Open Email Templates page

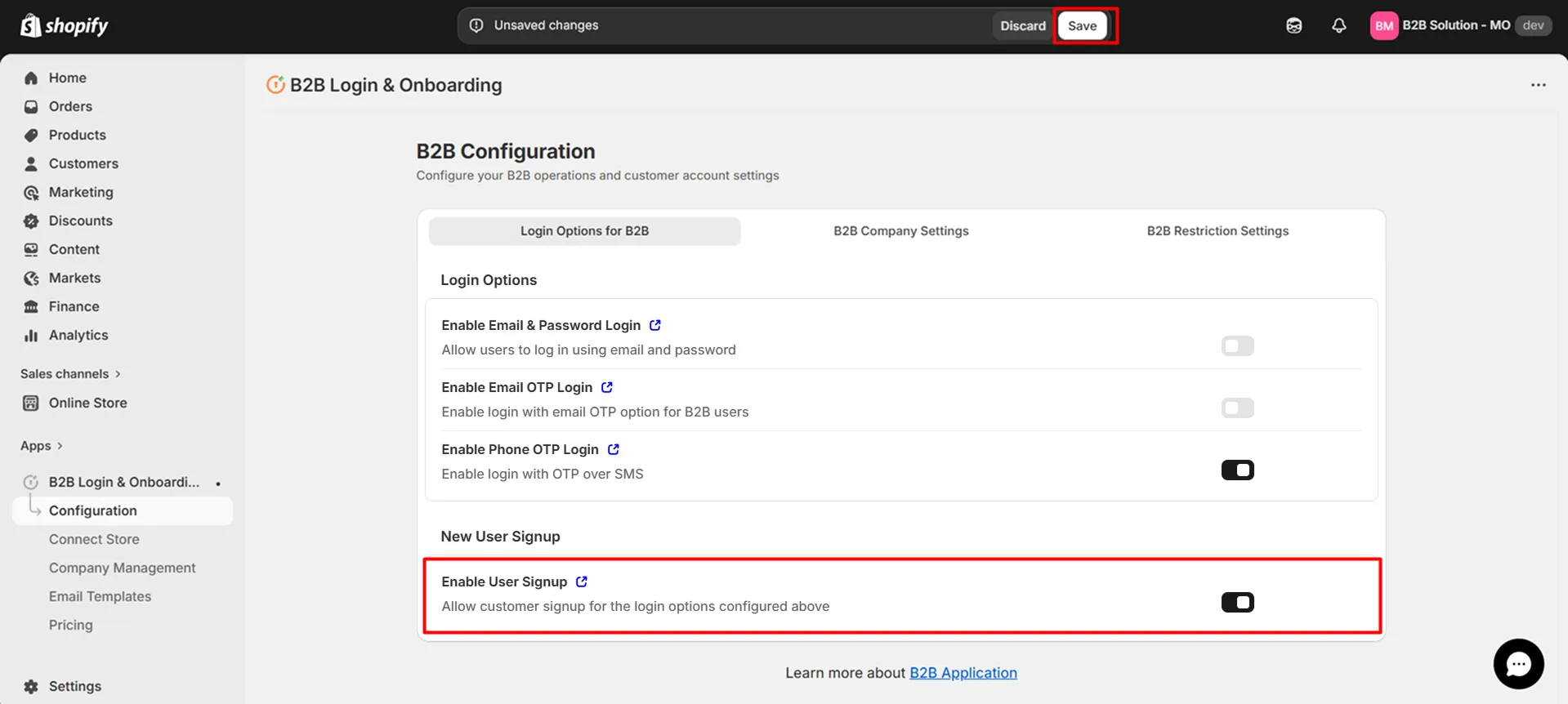click(x=100, y=596)
